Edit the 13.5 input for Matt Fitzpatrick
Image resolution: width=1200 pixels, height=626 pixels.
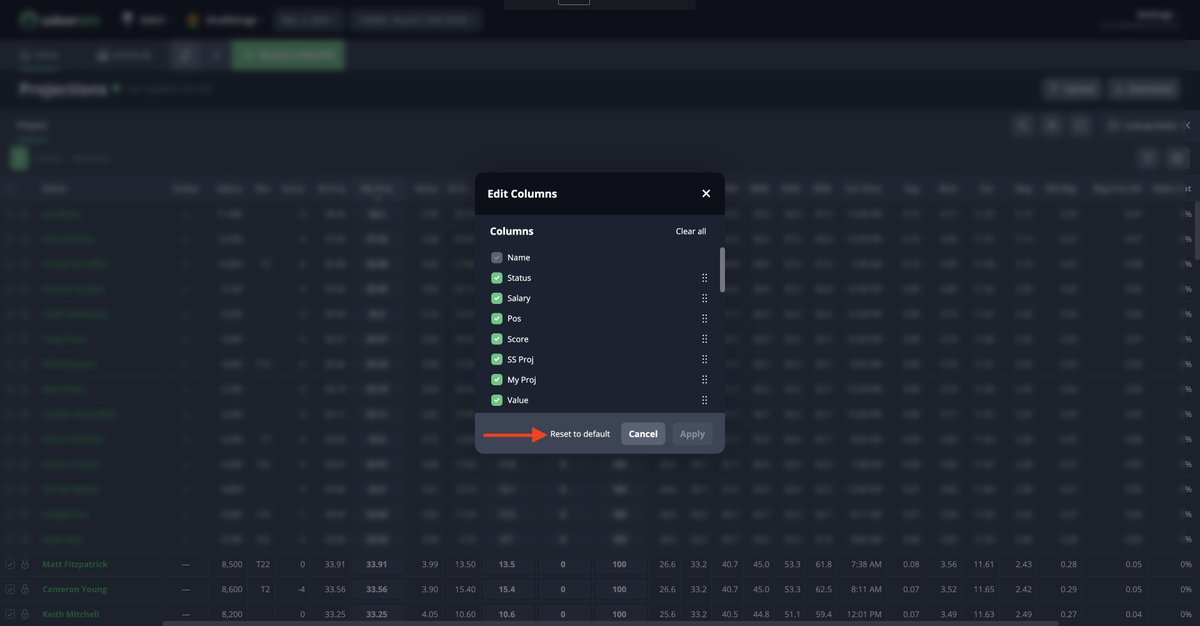(x=506, y=564)
